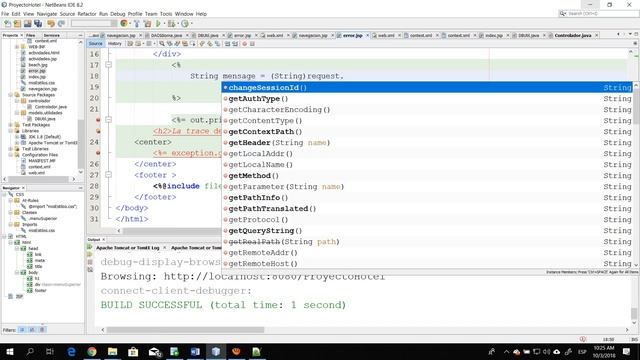Click the Clean and Build icon
This screenshot has height=360, width=640.
pyautogui.click(x=147, y=24)
